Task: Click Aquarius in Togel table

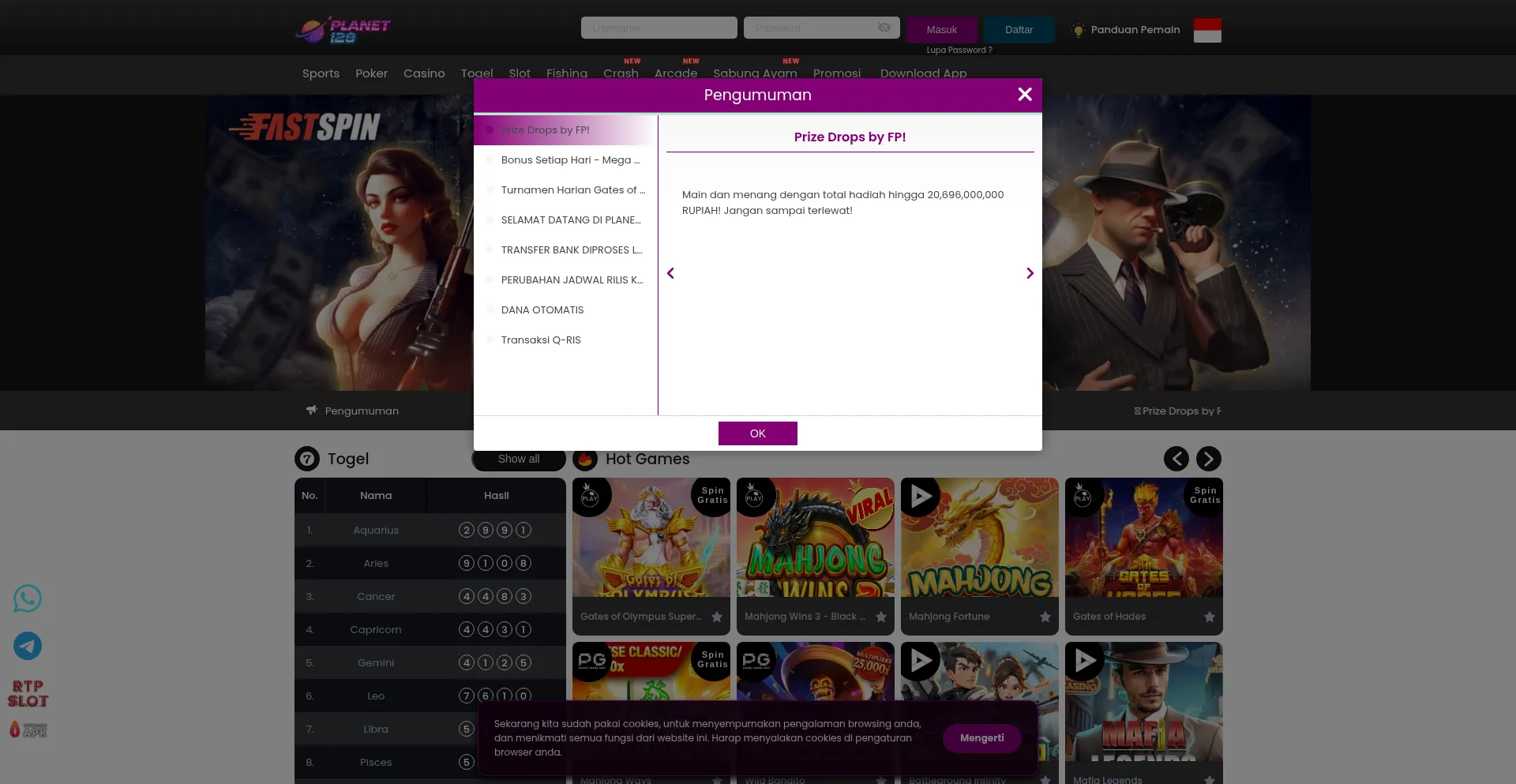Action: 376,531
